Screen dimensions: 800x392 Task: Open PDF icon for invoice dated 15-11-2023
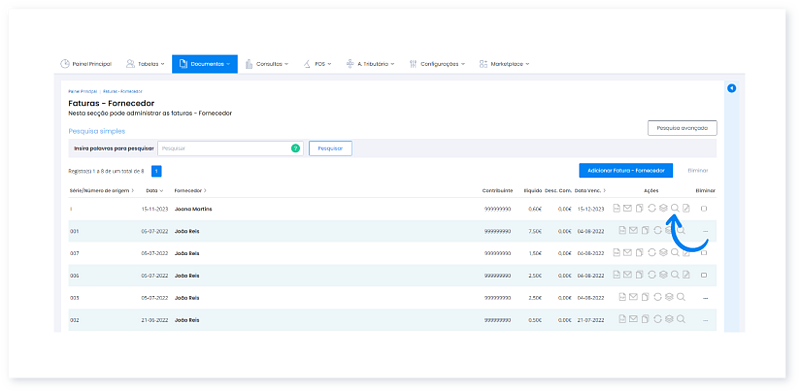coord(616,208)
